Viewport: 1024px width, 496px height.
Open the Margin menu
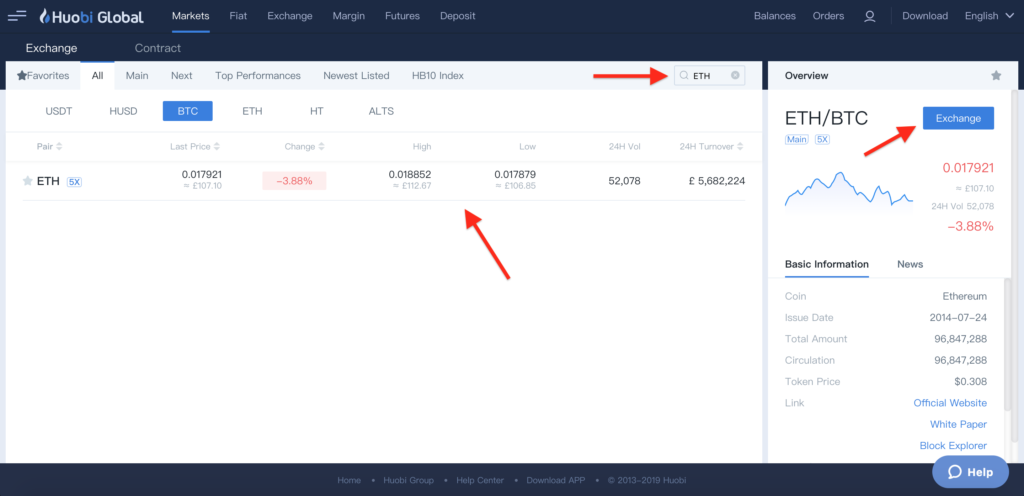click(349, 16)
